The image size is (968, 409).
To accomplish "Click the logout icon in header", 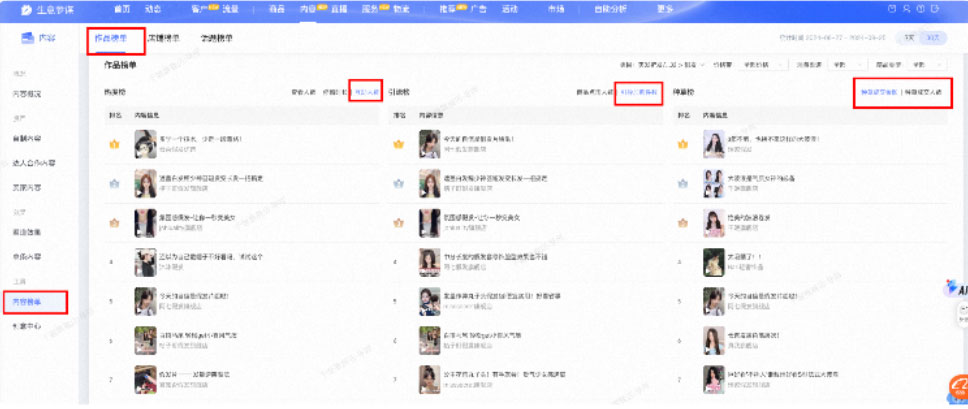I will tap(937, 9).
